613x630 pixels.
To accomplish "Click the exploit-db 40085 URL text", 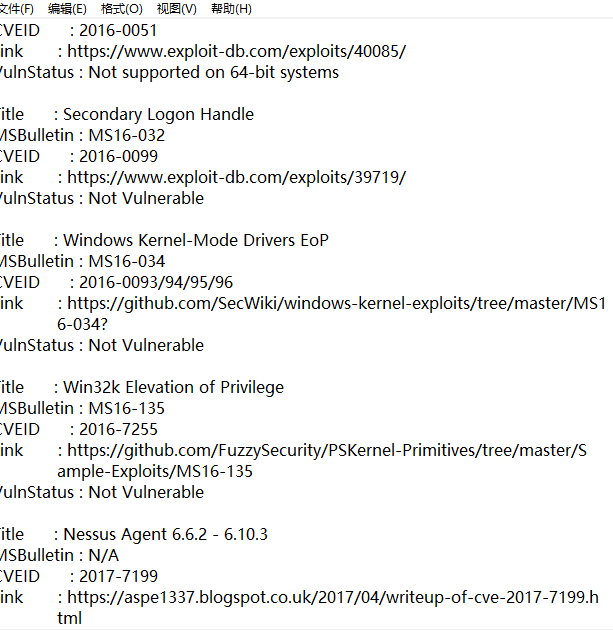I will point(236,51).
